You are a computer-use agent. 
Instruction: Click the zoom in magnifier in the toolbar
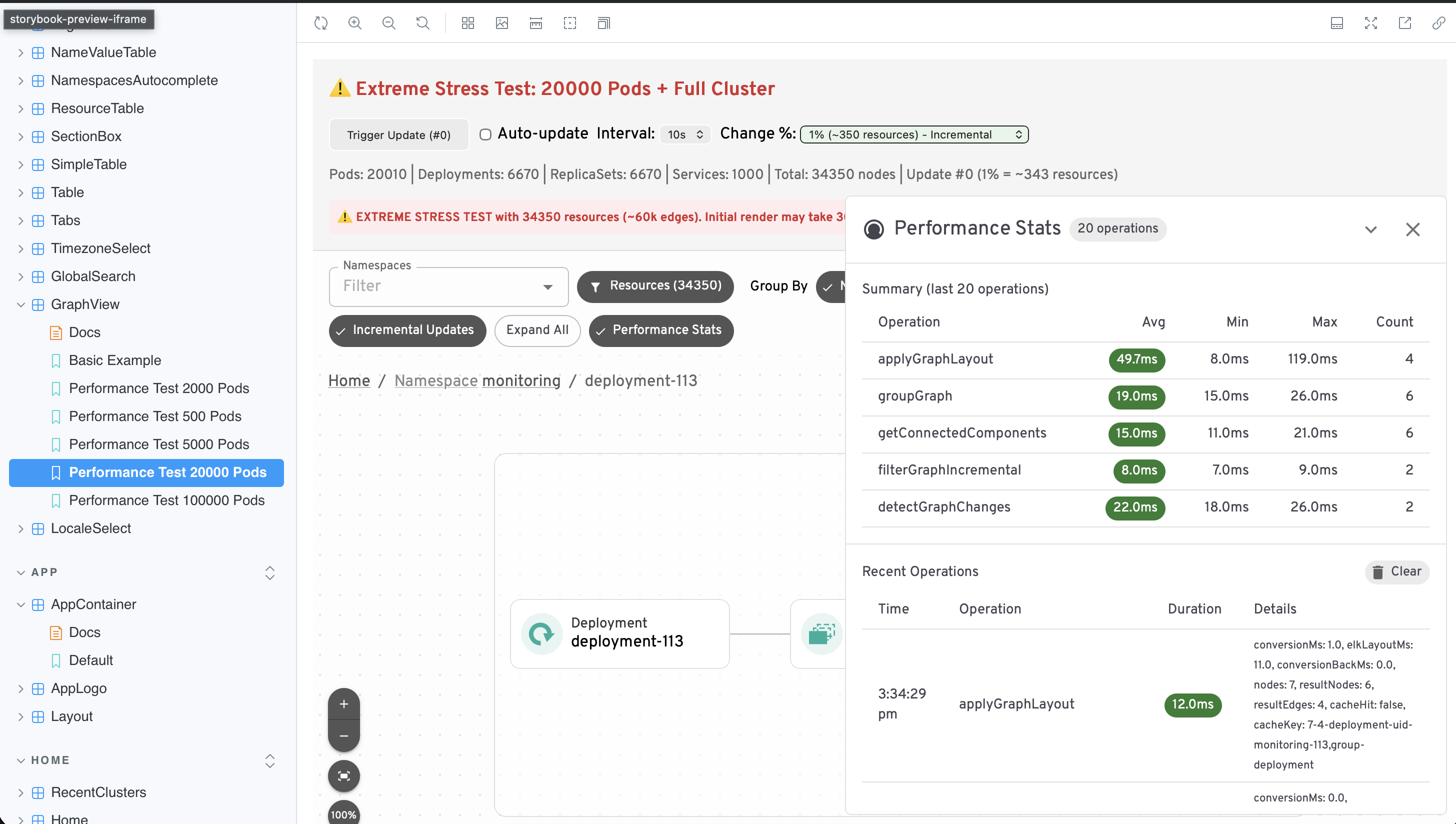(355, 23)
